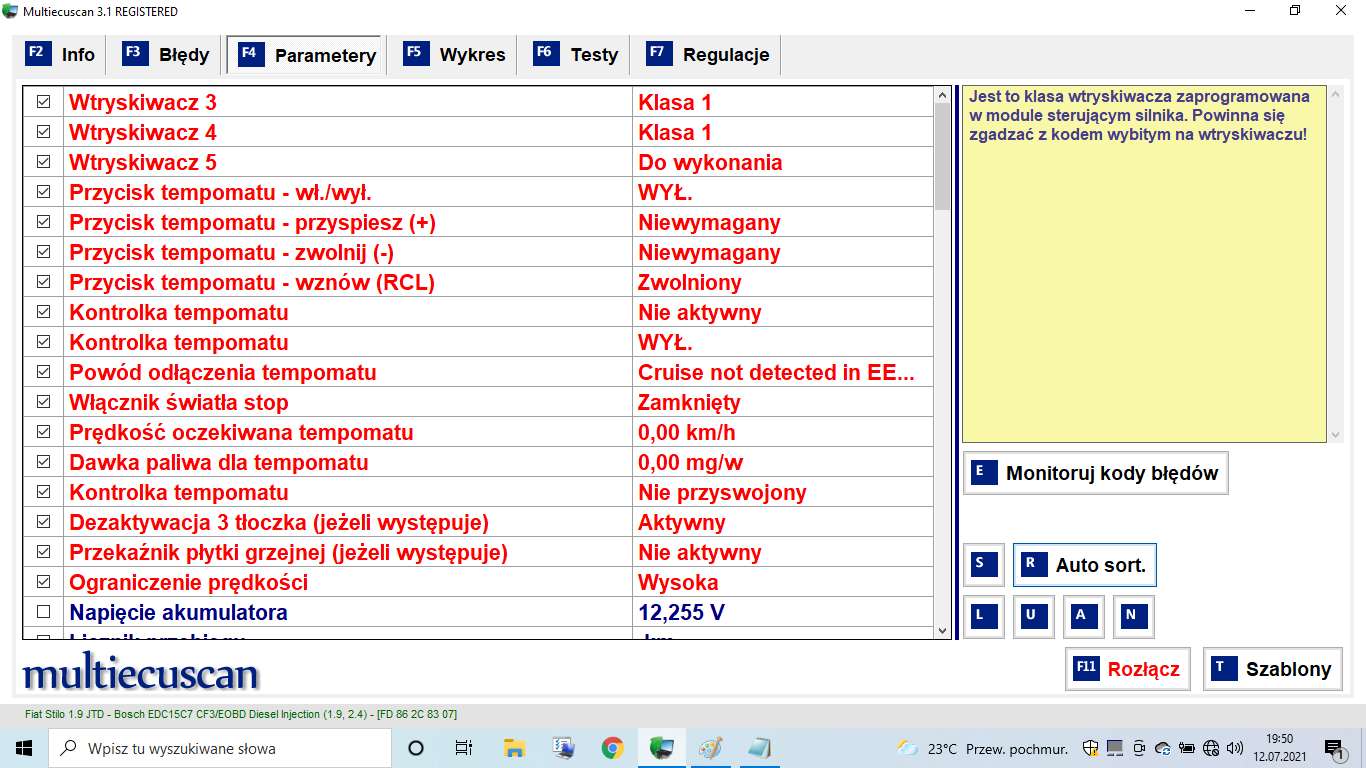Viewport: 1366px width, 768px height.
Task: Click the computer-with-tools taskbar icon
Action: point(563,748)
